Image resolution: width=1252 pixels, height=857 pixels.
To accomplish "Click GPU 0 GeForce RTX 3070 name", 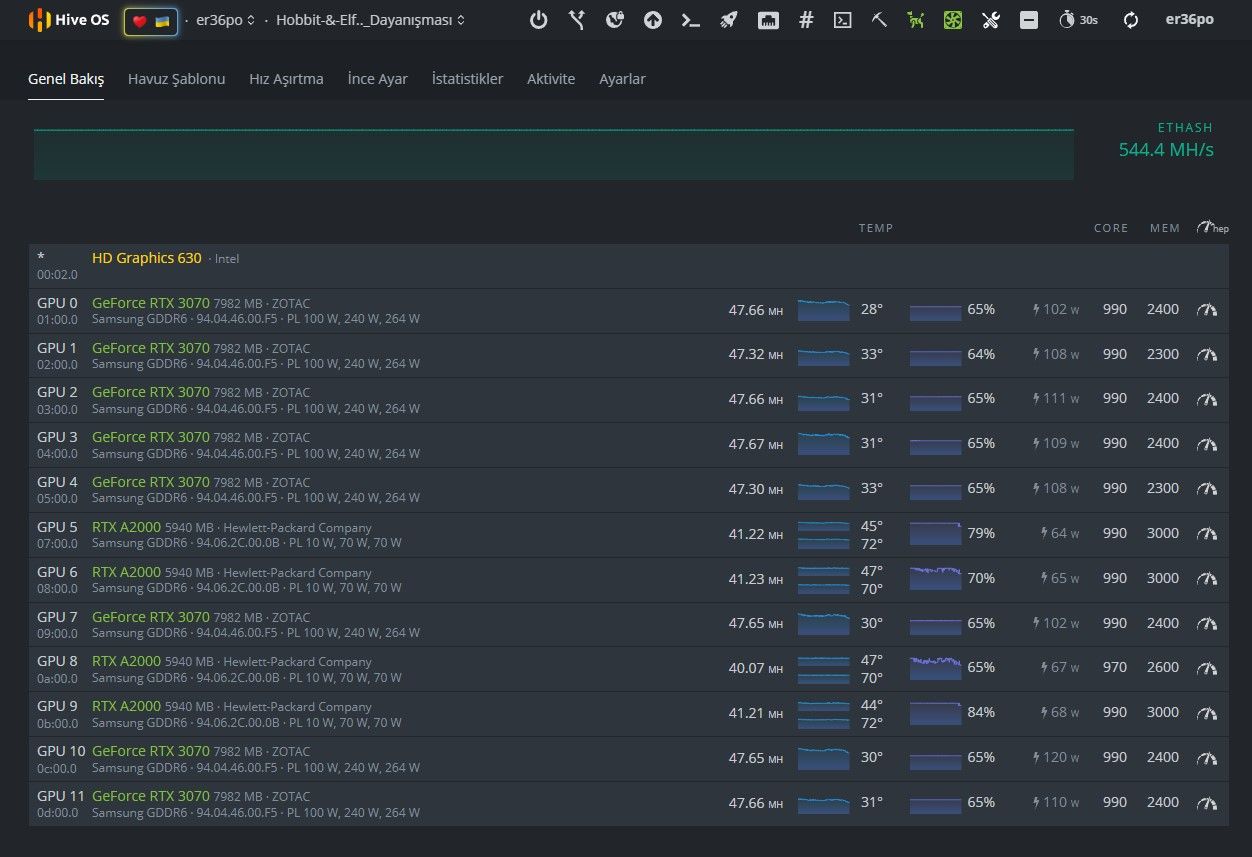I will point(151,303).
